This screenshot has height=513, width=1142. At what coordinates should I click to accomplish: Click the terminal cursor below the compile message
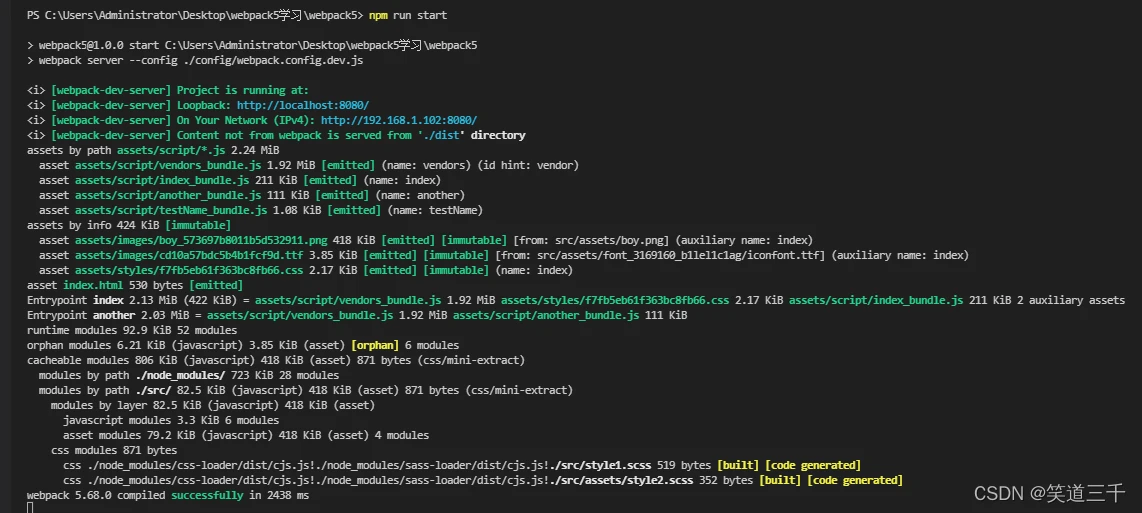pos(30,507)
